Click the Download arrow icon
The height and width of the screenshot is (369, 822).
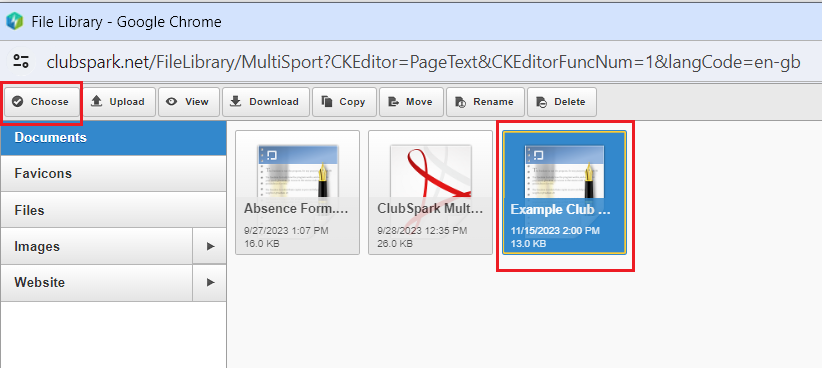[x=236, y=101]
